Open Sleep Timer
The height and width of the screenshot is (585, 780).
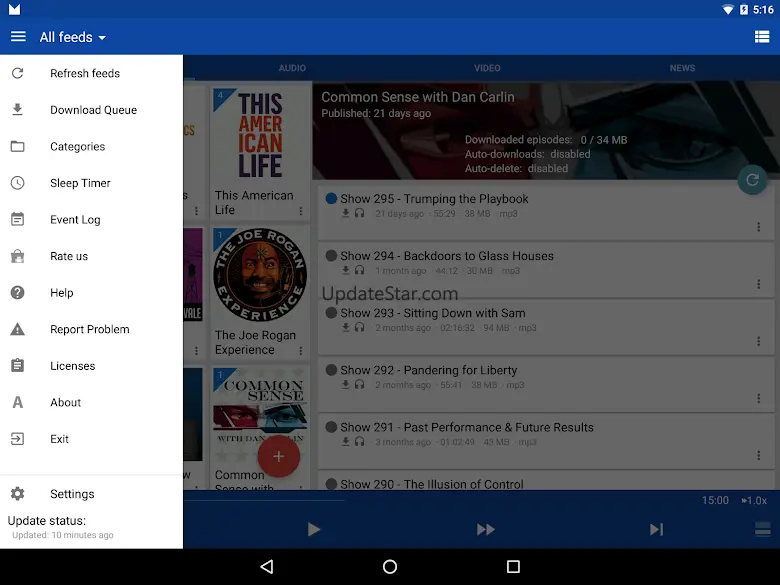(x=92, y=183)
